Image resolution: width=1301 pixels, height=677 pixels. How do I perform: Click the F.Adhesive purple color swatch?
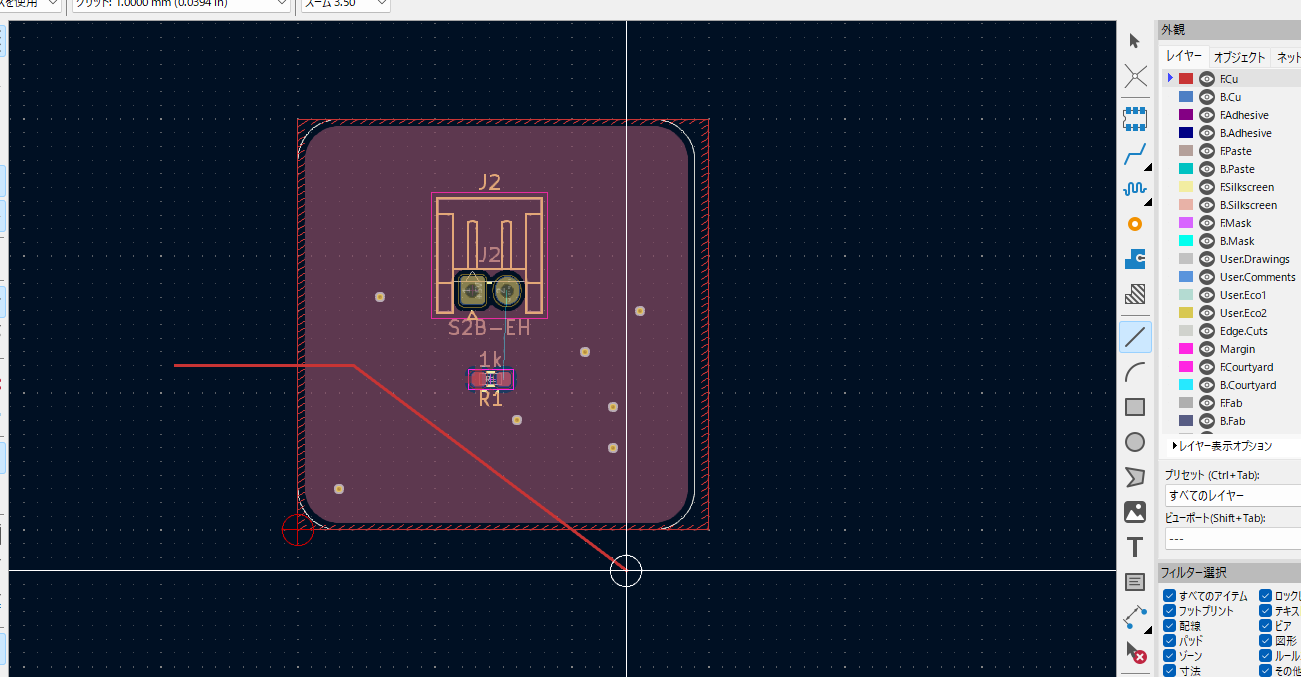[1186, 115]
